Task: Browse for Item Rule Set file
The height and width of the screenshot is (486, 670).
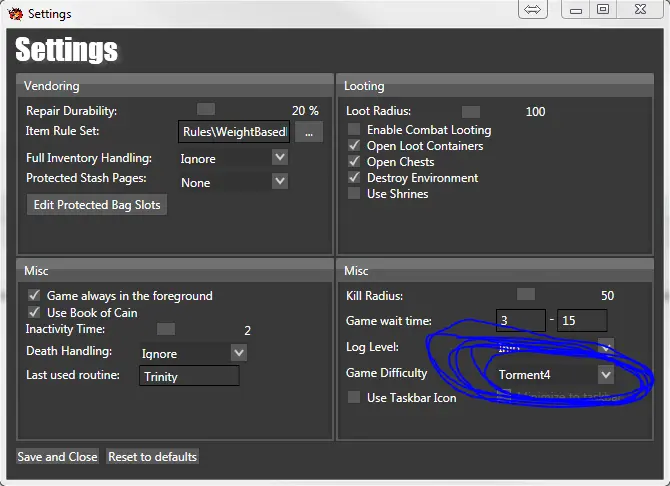Action: [308, 132]
